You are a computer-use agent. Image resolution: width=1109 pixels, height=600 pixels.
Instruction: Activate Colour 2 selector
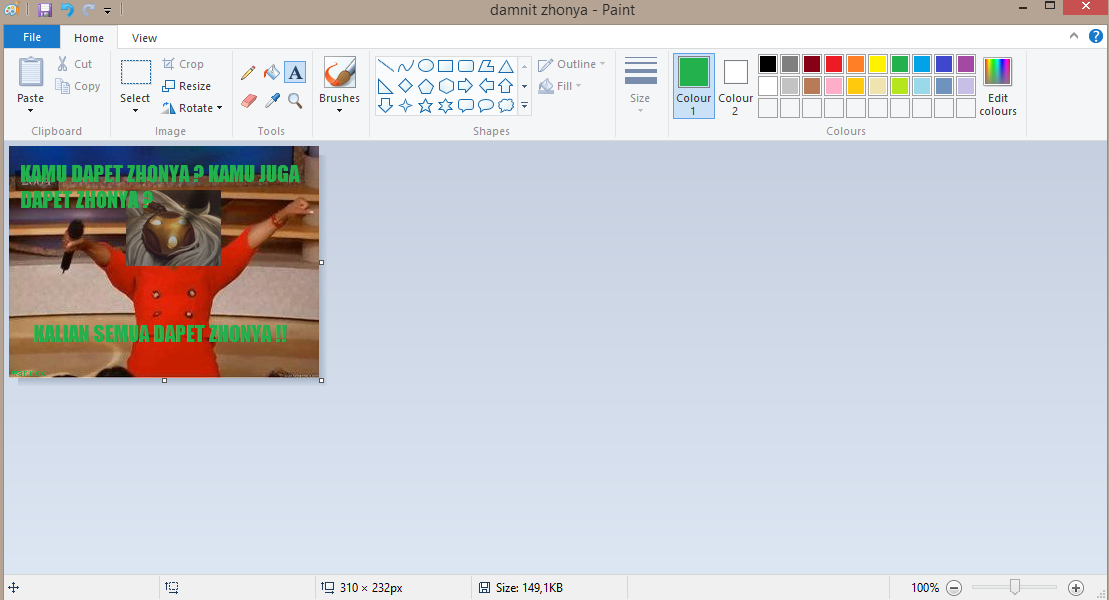point(736,86)
